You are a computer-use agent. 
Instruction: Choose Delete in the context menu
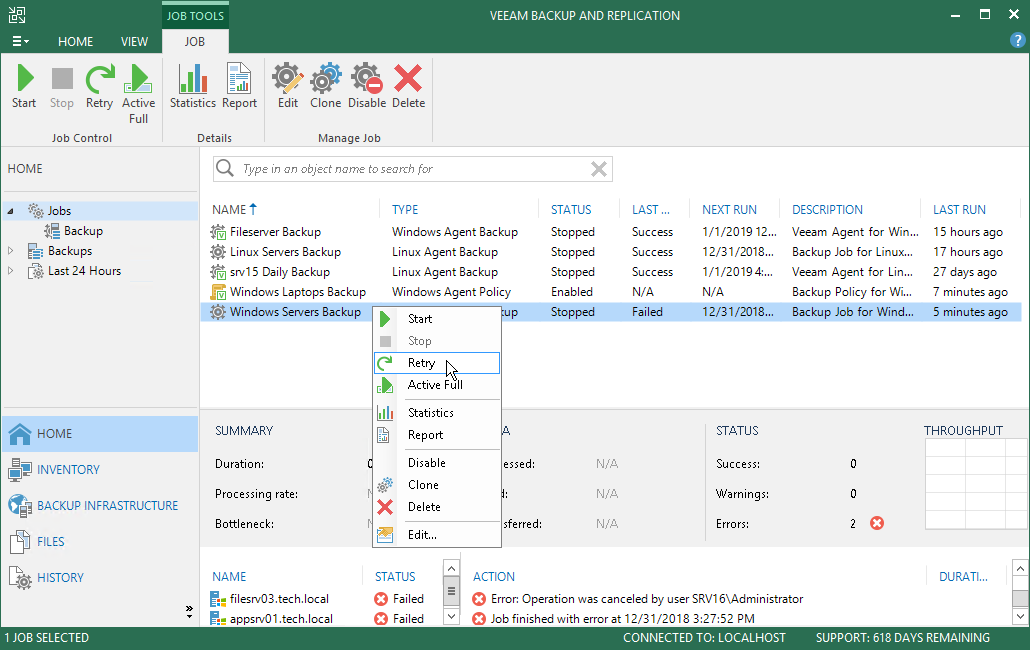click(x=437, y=507)
